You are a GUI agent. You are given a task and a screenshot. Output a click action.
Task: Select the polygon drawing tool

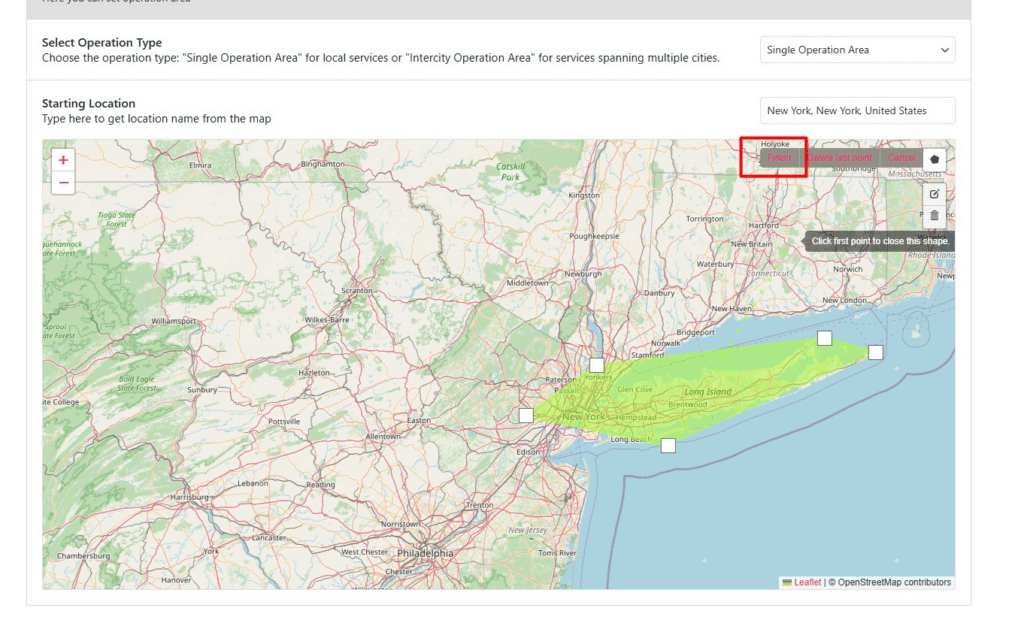pos(935,158)
